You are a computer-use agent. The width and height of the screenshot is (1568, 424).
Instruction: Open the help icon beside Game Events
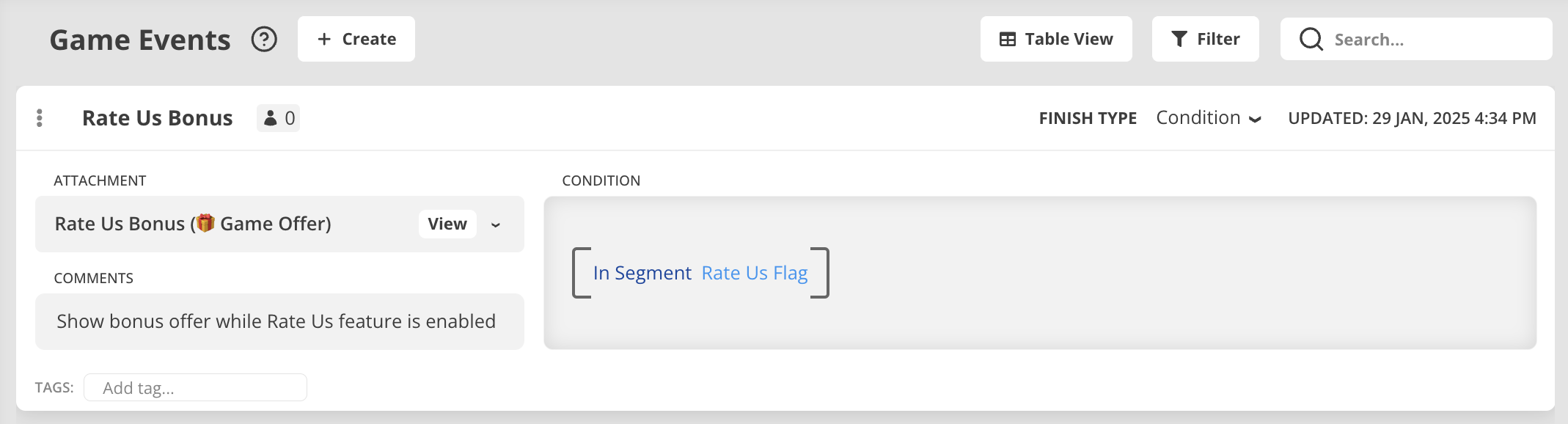(x=264, y=39)
